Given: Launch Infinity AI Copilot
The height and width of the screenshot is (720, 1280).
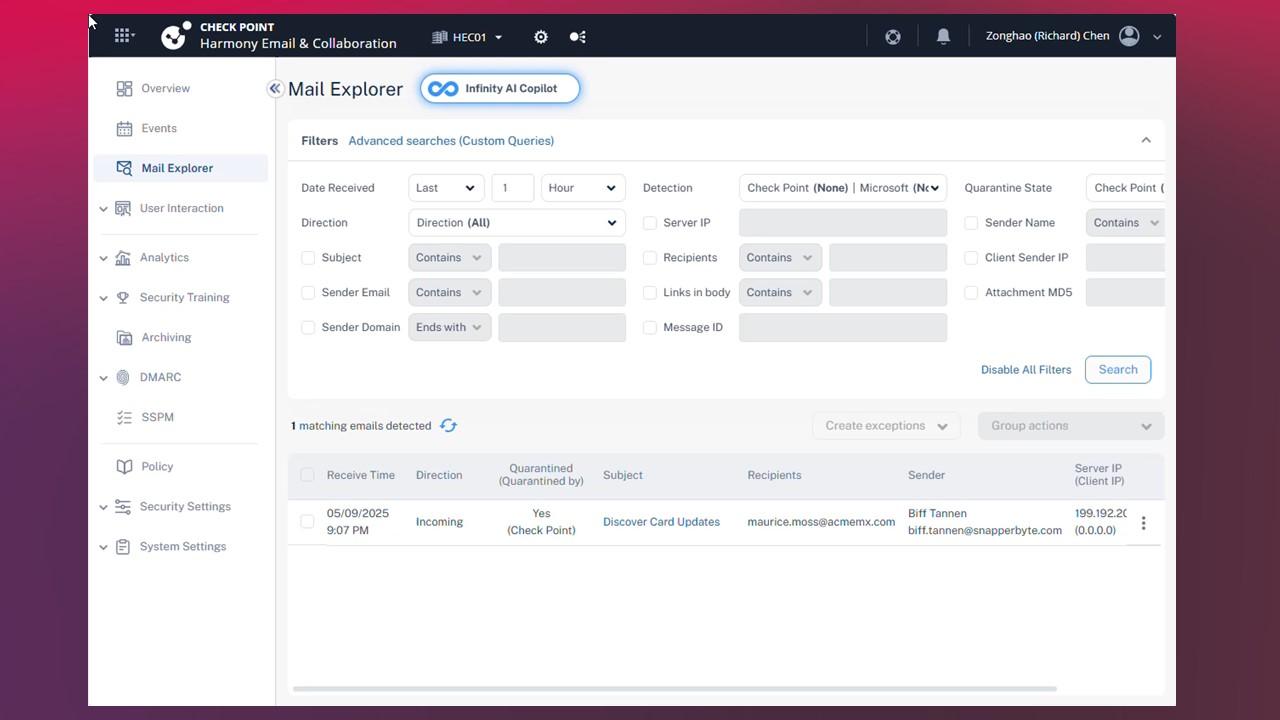Looking at the screenshot, I should [x=500, y=88].
